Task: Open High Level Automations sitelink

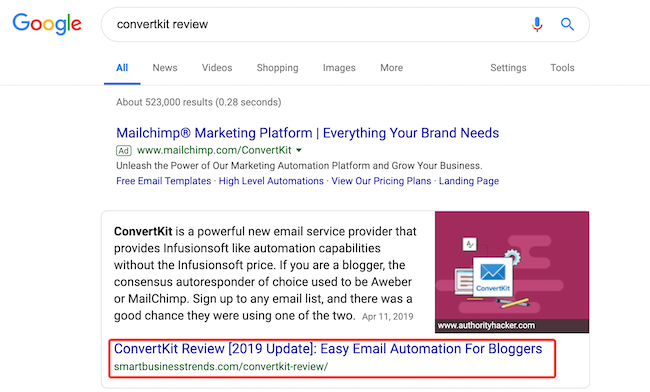Action: [271, 181]
